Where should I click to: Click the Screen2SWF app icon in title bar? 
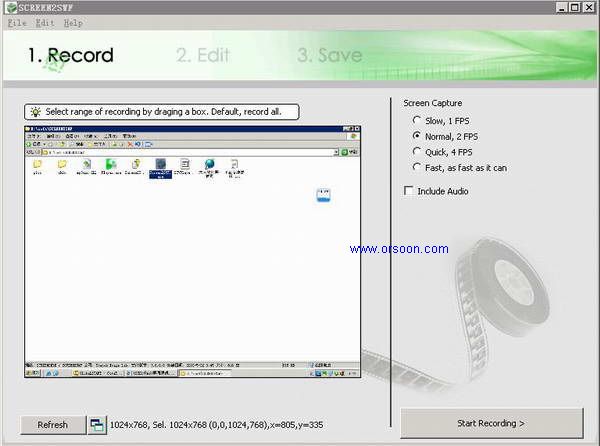9,7
